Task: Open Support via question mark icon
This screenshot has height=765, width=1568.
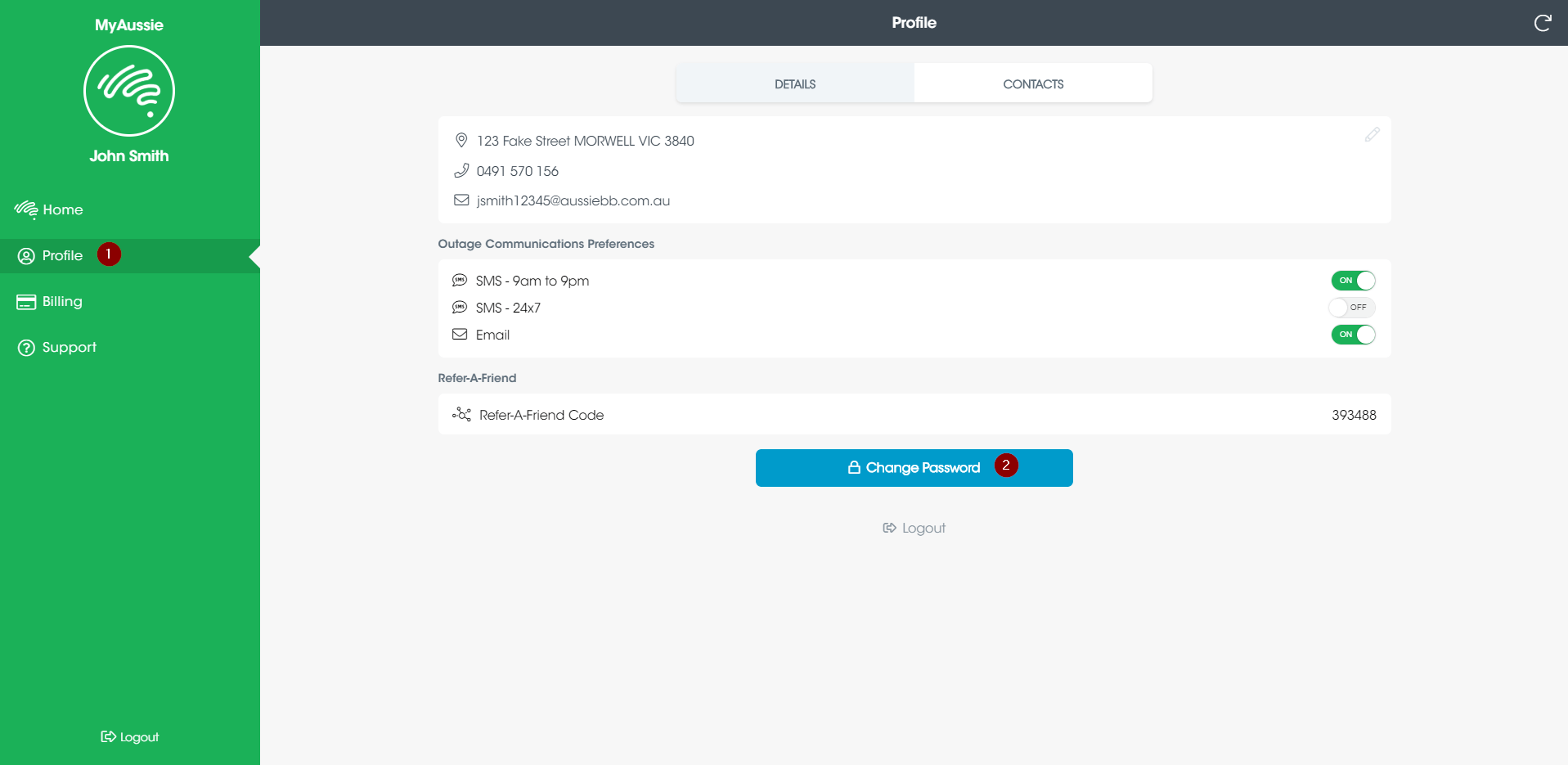Action: pos(25,347)
